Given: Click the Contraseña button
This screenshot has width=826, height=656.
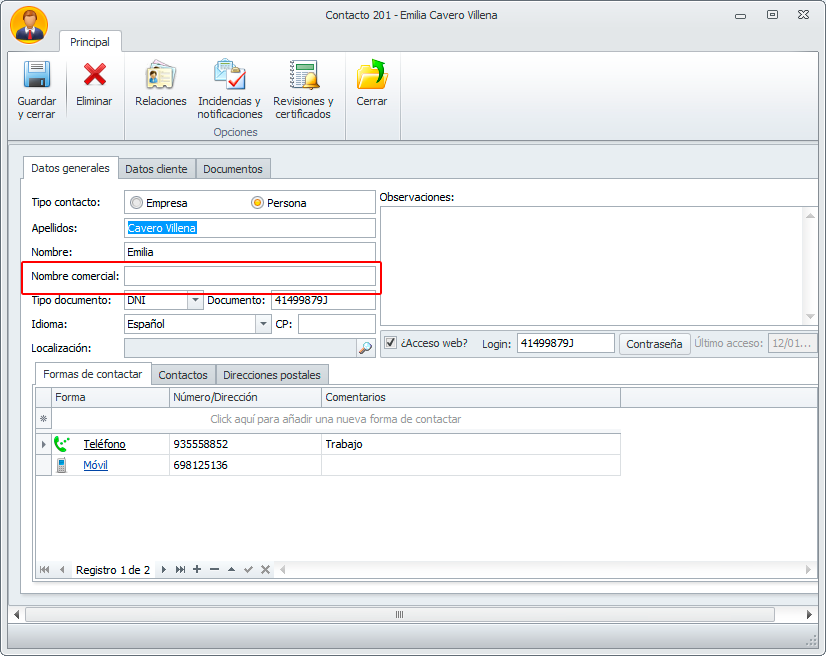Looking at the screenshot, I should pyautogui.click(x=654, y=344).
